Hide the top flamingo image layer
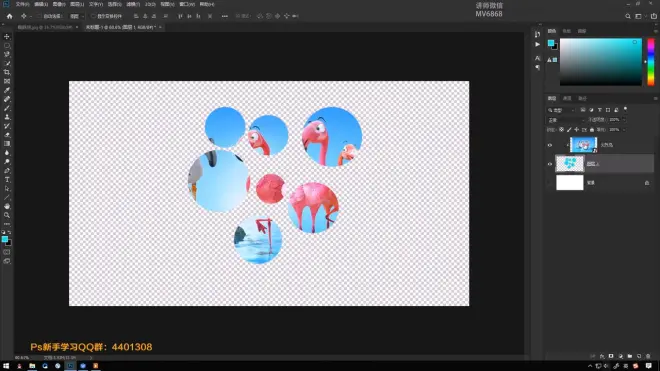This screenshot has height=371, width=660. click(550, 145)
